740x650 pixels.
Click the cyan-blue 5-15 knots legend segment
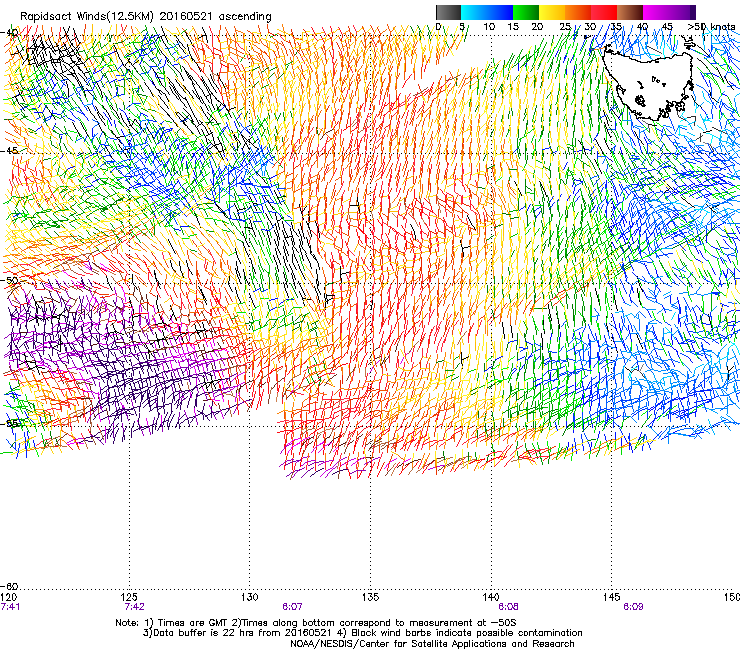coord(487,12)
